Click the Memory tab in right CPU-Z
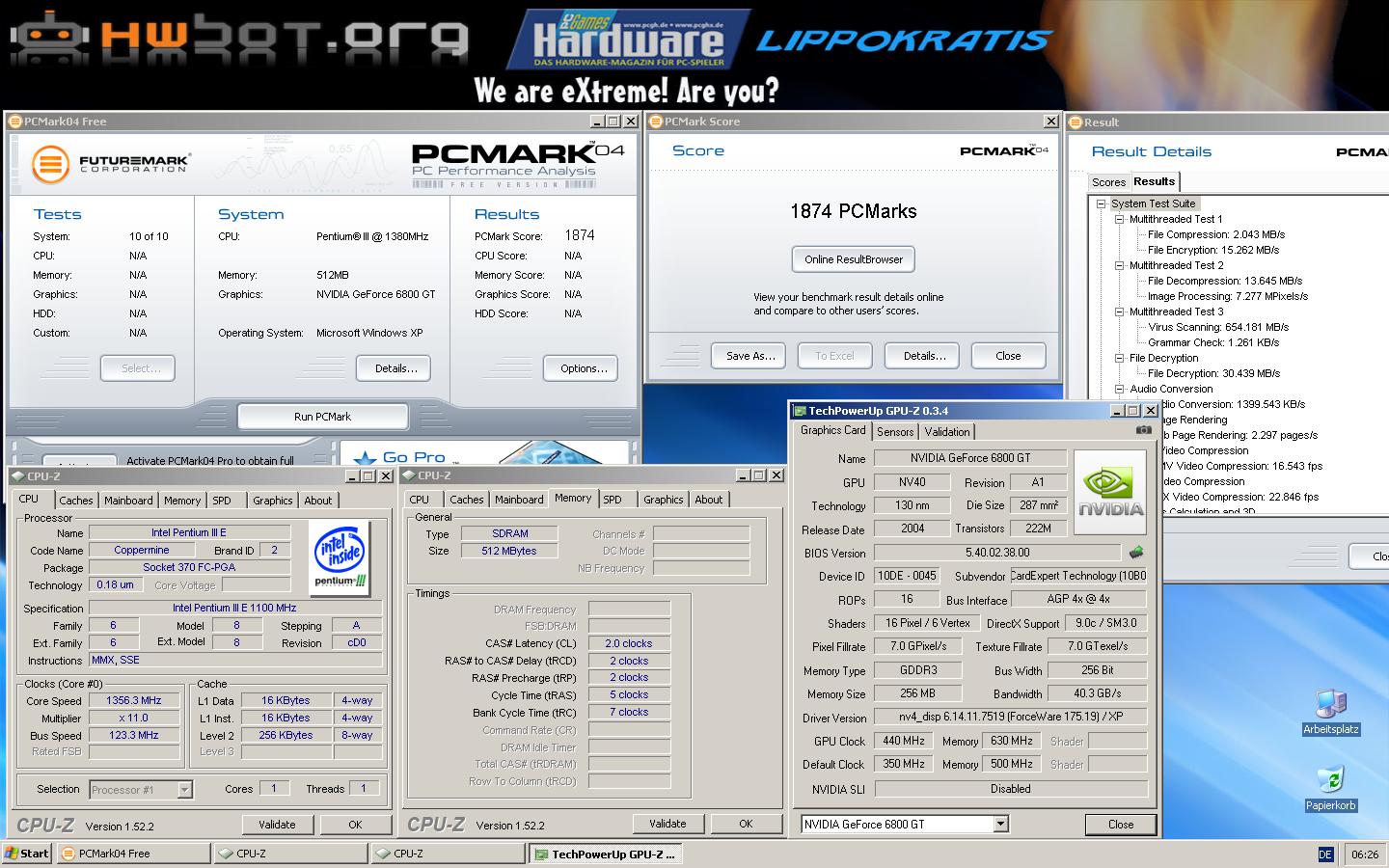The image size is (1389, 868). 573,499
